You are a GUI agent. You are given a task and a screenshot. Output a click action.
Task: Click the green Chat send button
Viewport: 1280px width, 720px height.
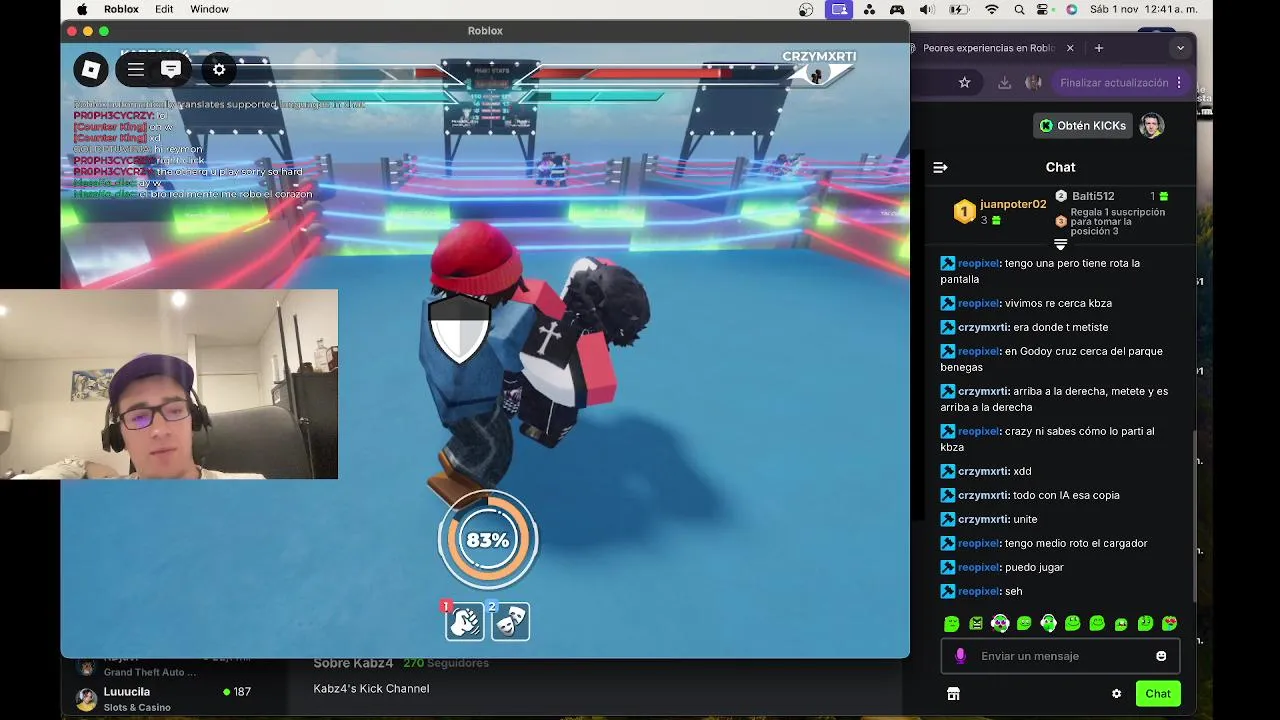coord(1158,694)
